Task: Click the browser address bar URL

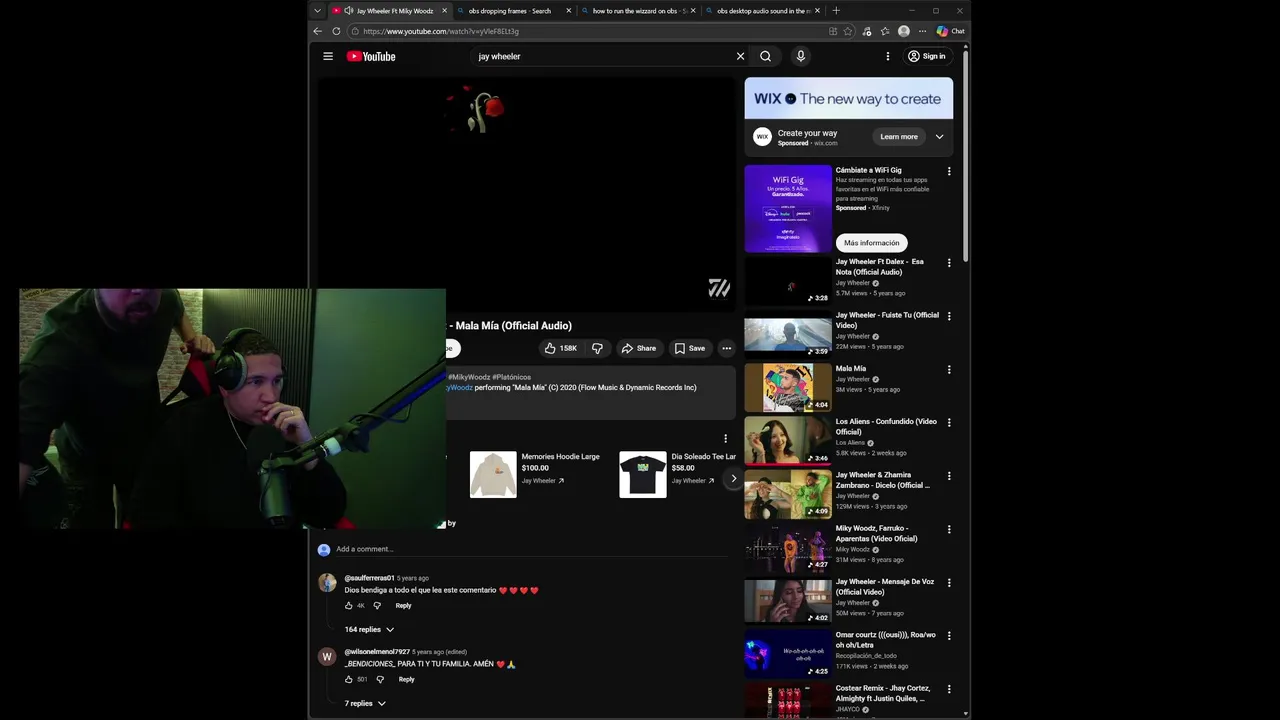Action: tap(441, 31)
